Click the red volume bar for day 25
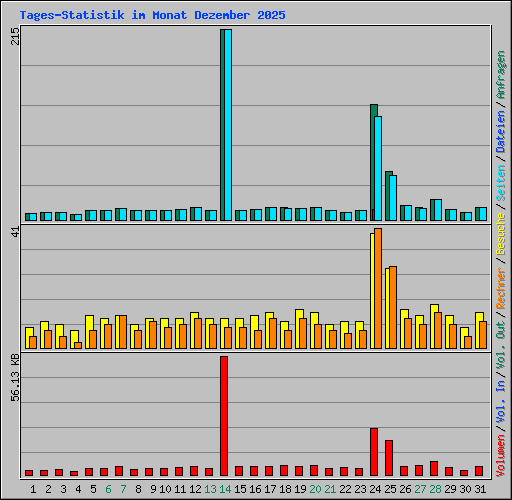512x500 pixels. click(x=389, y=458)
